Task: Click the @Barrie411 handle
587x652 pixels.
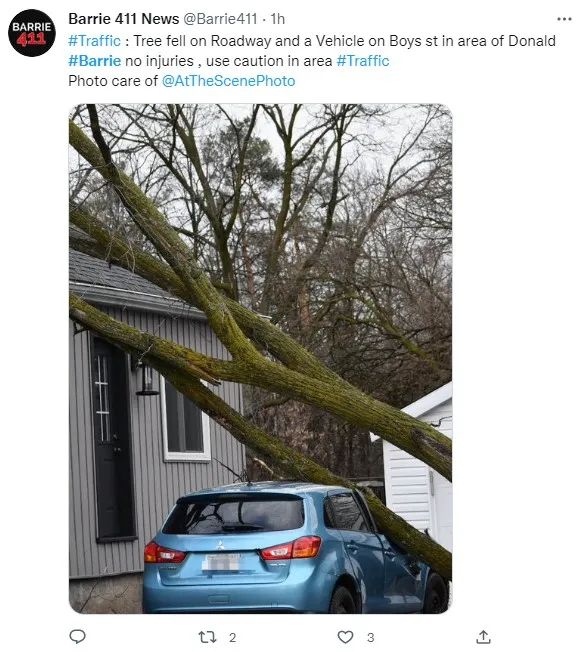Action: (220, 19)
